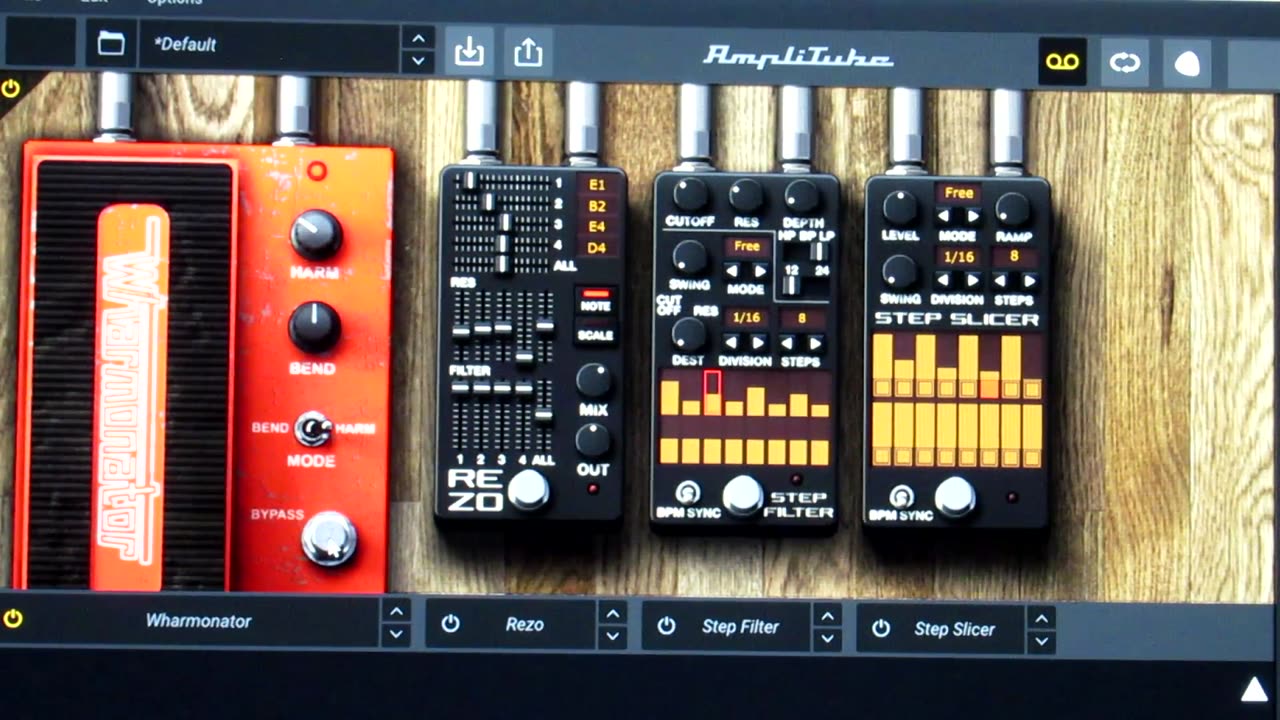Screen dimensions: 1280x720
Task: Click Step Filter MODE left arrow
Action: [733, 271]
